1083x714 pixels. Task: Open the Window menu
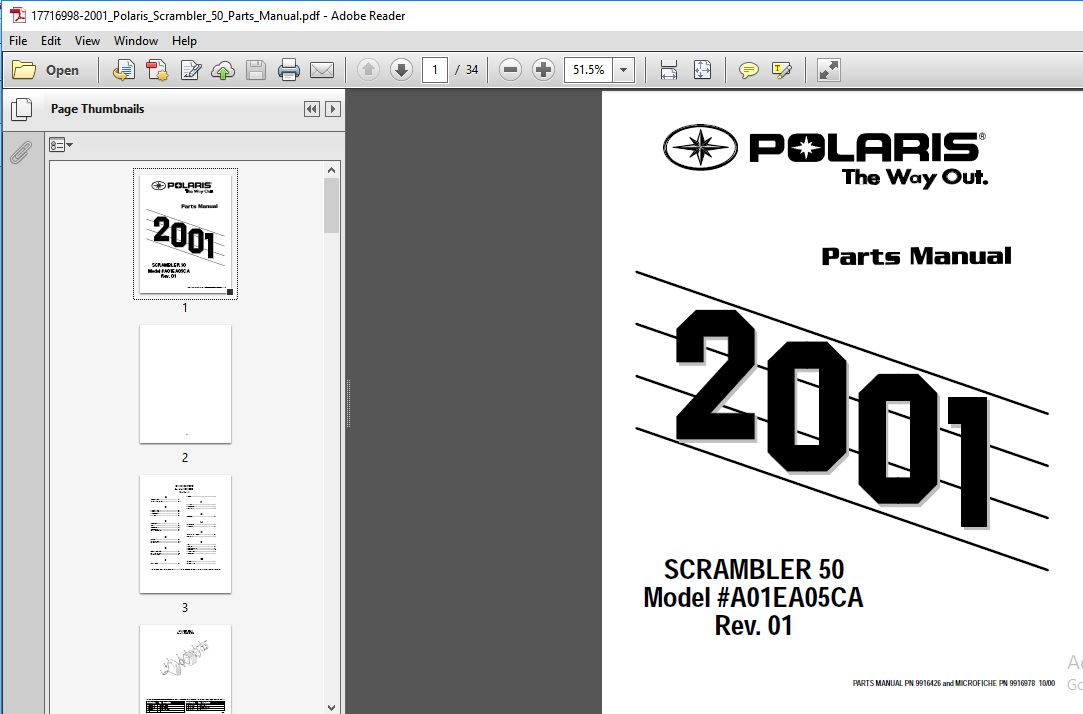point(135,41)
